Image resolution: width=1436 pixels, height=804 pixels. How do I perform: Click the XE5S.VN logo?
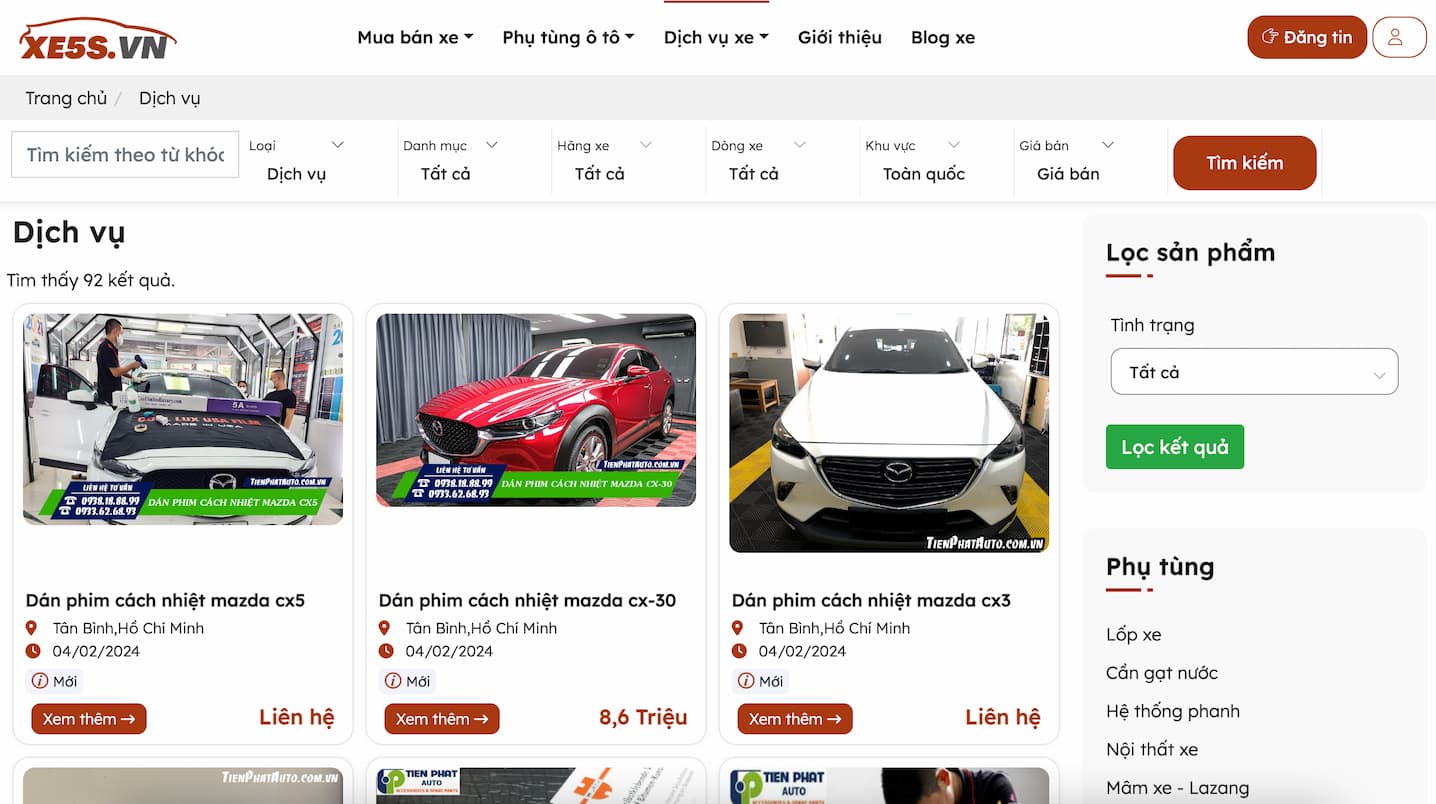point(97,39)
